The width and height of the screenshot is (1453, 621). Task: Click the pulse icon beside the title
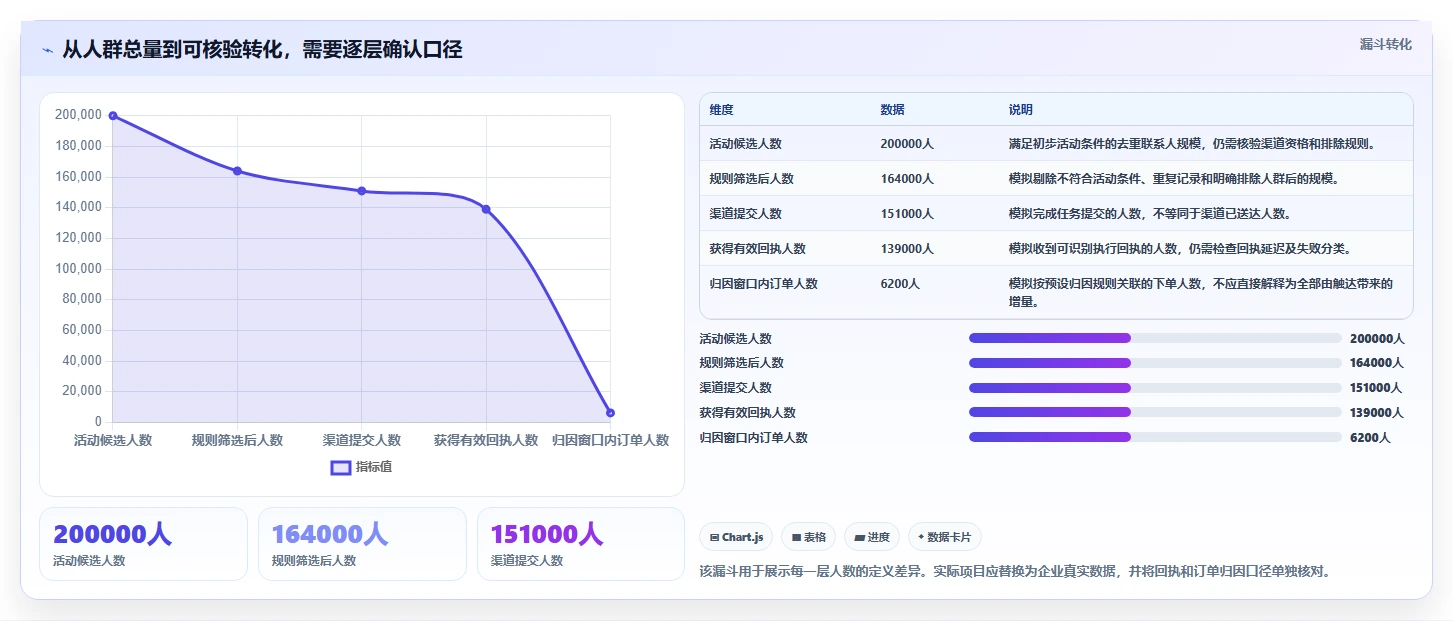point(47,50)
